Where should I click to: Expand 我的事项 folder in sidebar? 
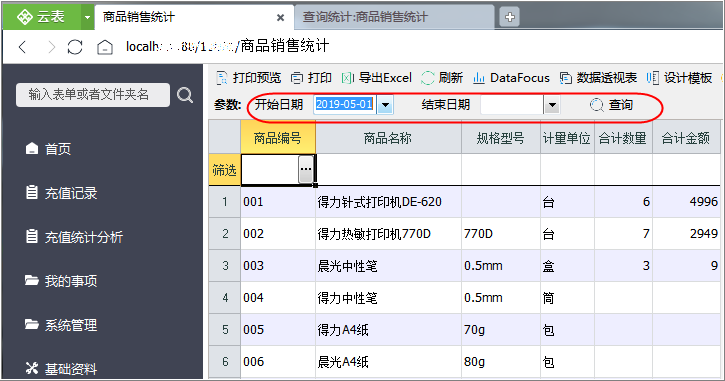click(x=71, y=281)
